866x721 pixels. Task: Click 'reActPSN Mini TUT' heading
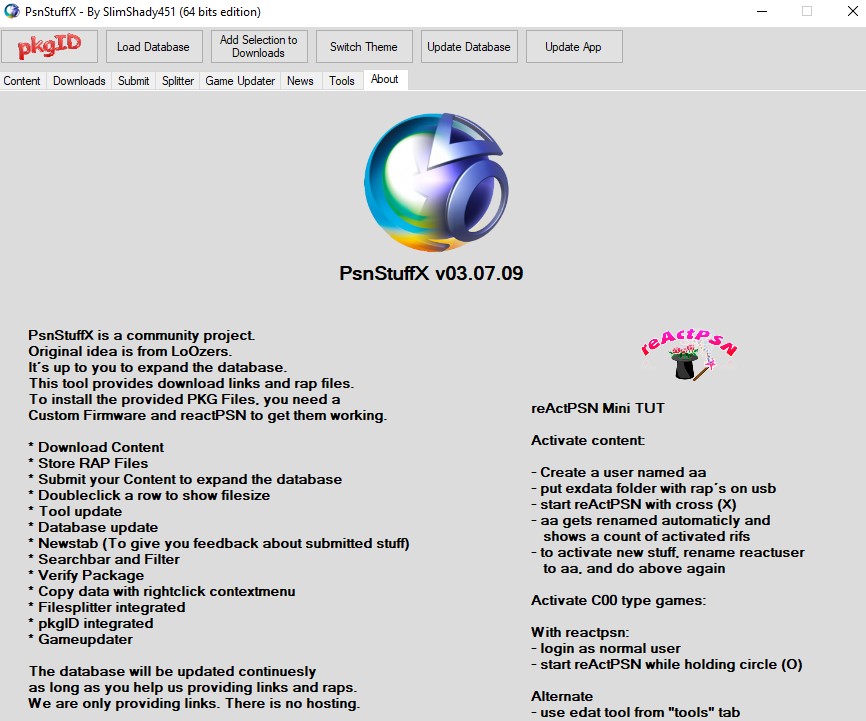click(x=598, y=408)
